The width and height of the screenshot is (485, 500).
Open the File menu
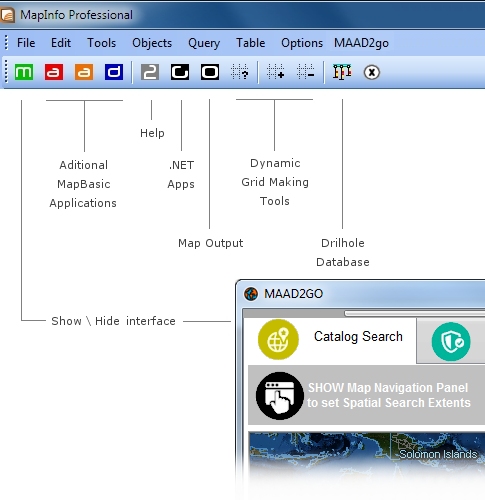[x=26, y=43]
